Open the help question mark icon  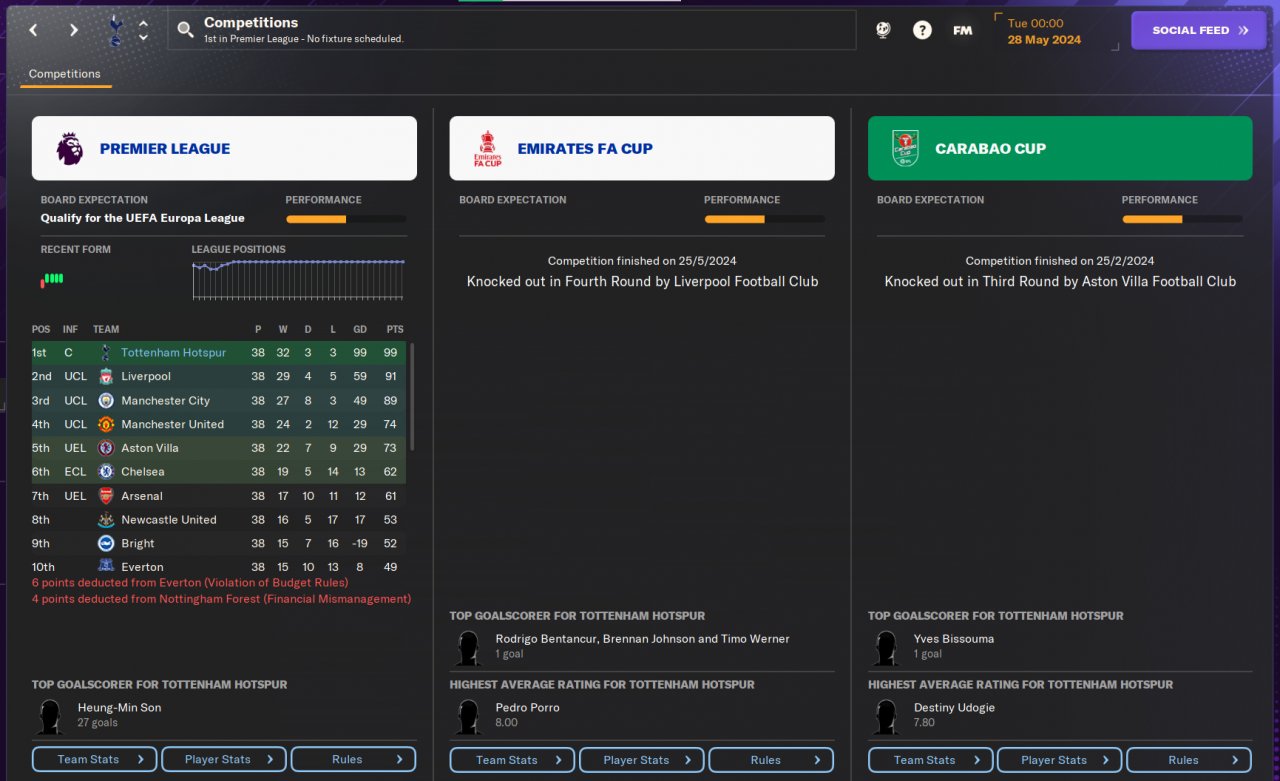(922, 30)
